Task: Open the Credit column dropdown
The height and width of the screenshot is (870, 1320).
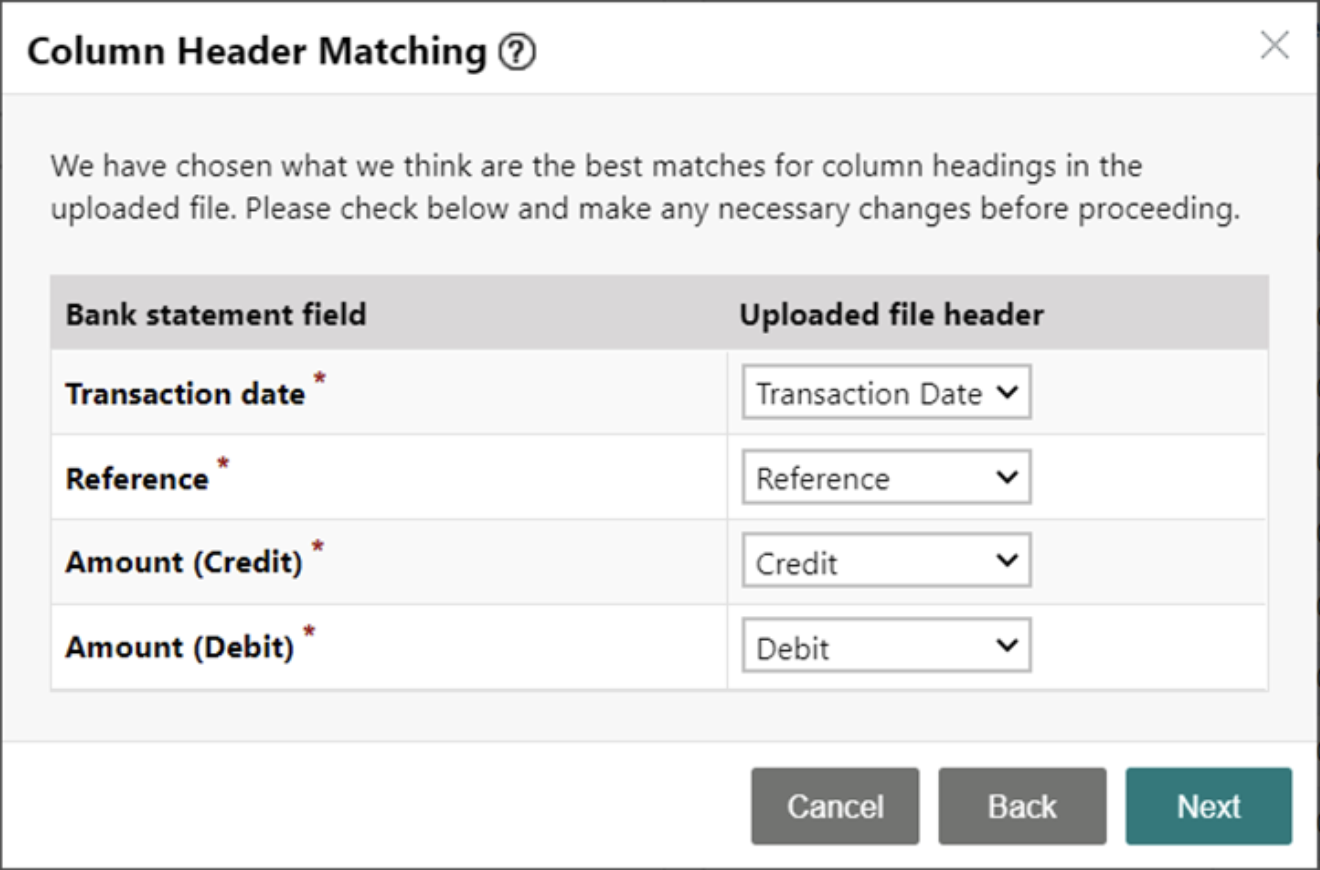Action: click(x=886, y=561)
